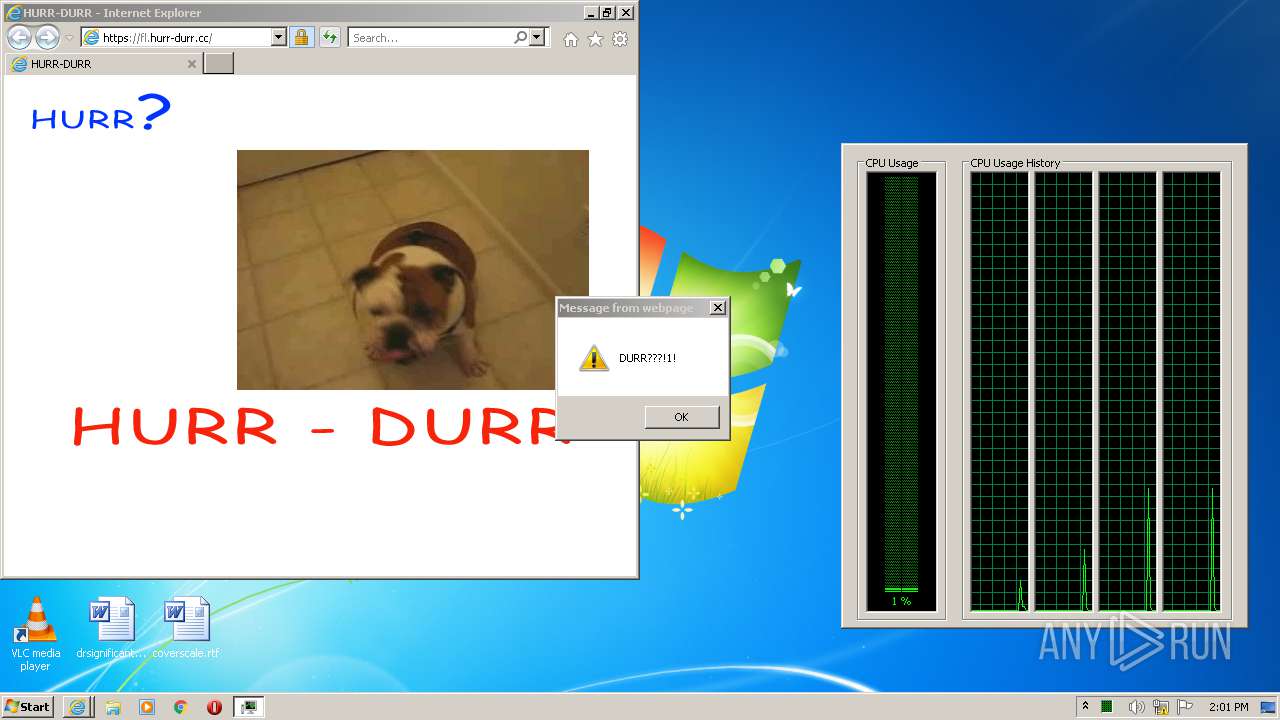Click the 2:01 PM clock
The width and height of the screenshot is (1280, 720).
pyautogui.click(x=1228, y=706)
